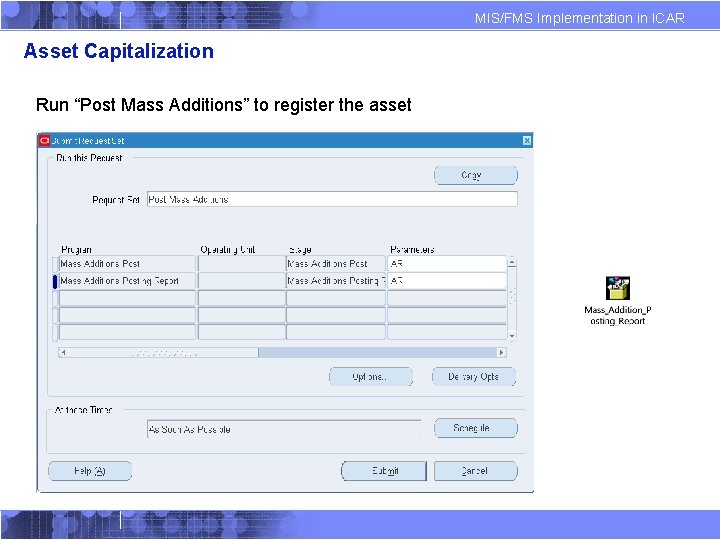Select the row indicator of Mass Additions Post
Screen dimensions: 720x540
point(55,264)
